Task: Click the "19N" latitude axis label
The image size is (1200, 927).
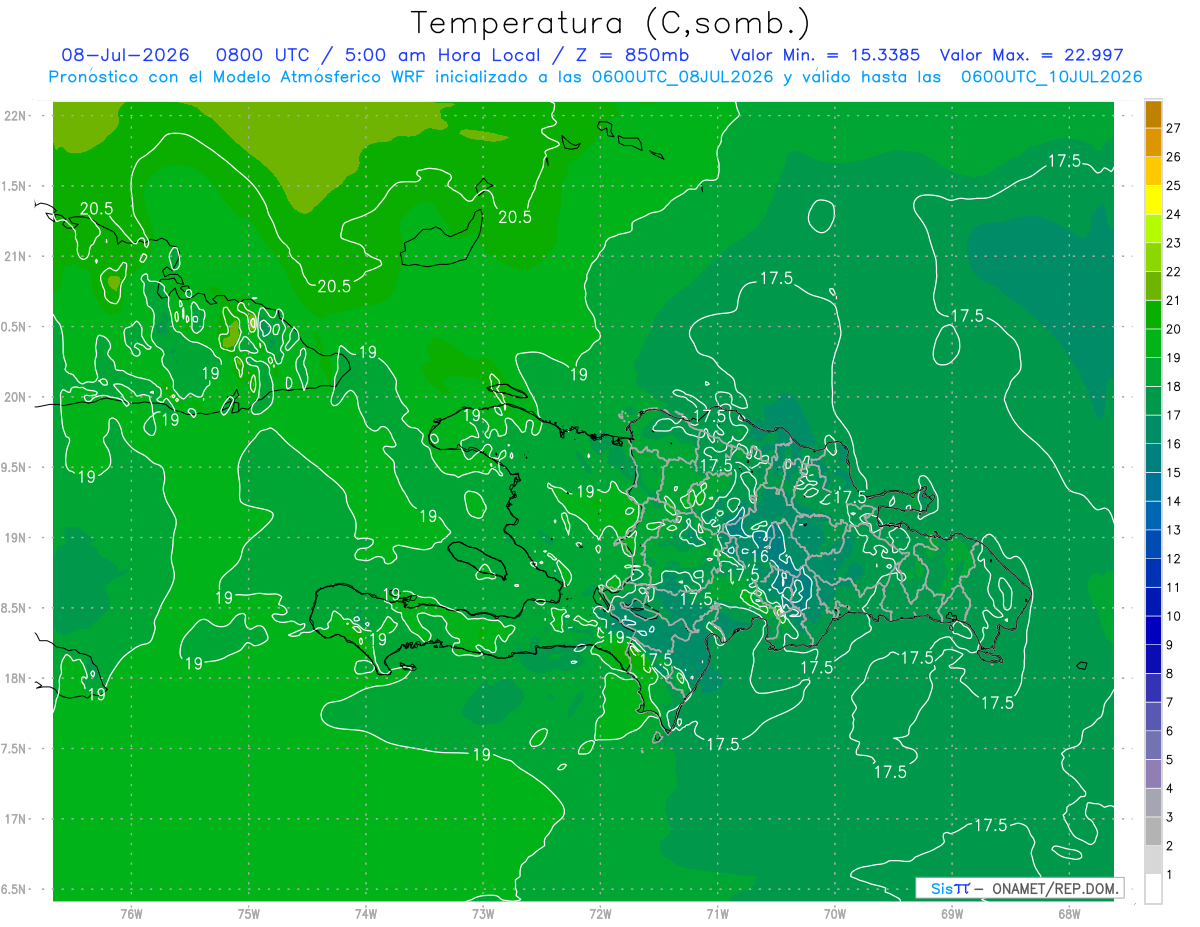Action: [16, 537]
